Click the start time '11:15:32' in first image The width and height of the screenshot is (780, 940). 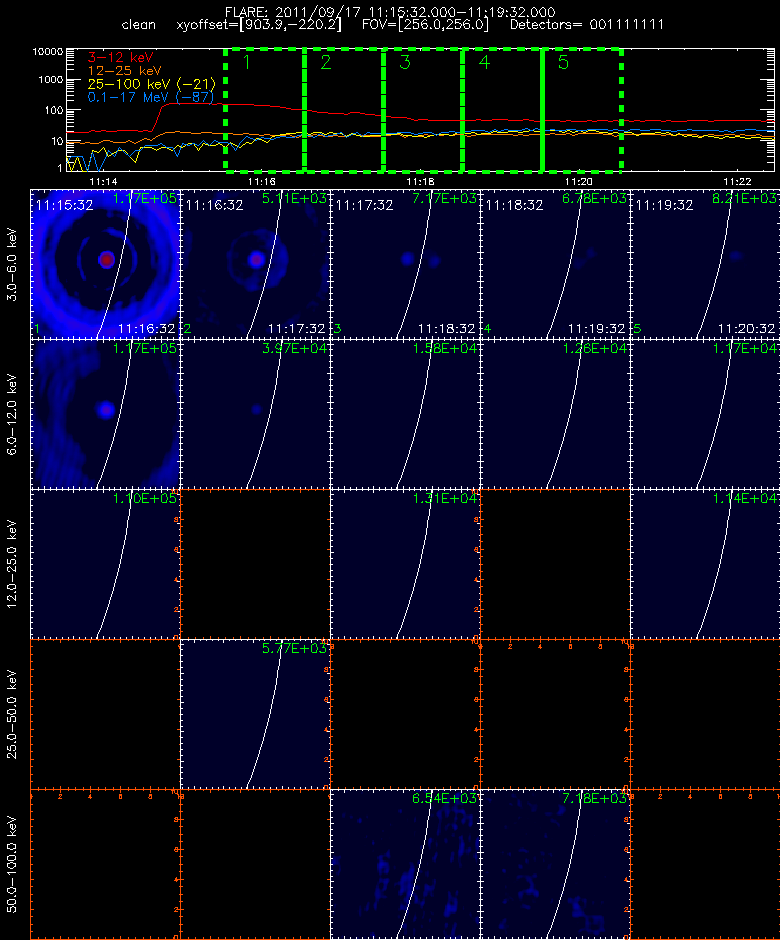click(x=64, y=205)
